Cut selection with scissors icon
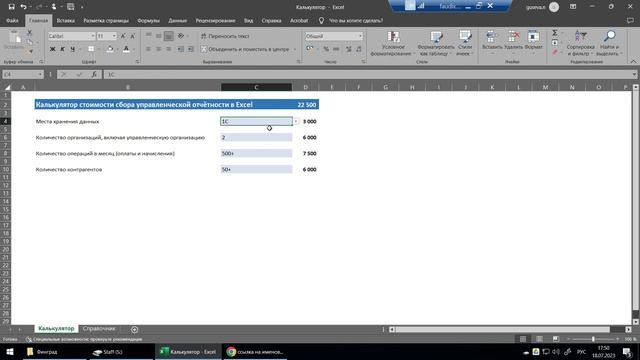Viewport: 640px width, 360px height. pos(30,33)
